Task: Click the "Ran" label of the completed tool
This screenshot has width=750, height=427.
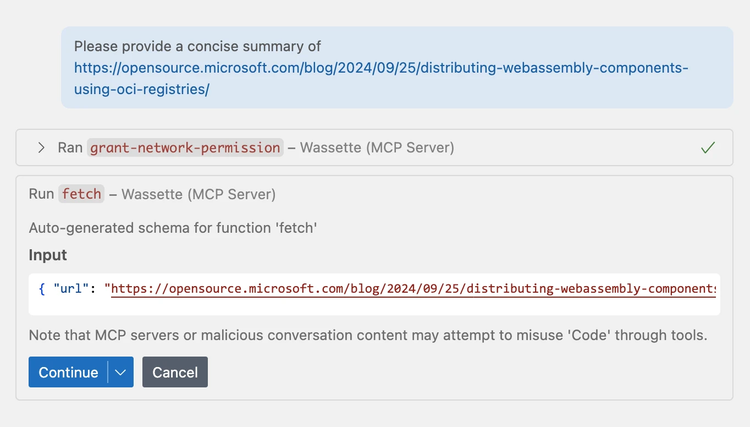Action: pos(70,148)
